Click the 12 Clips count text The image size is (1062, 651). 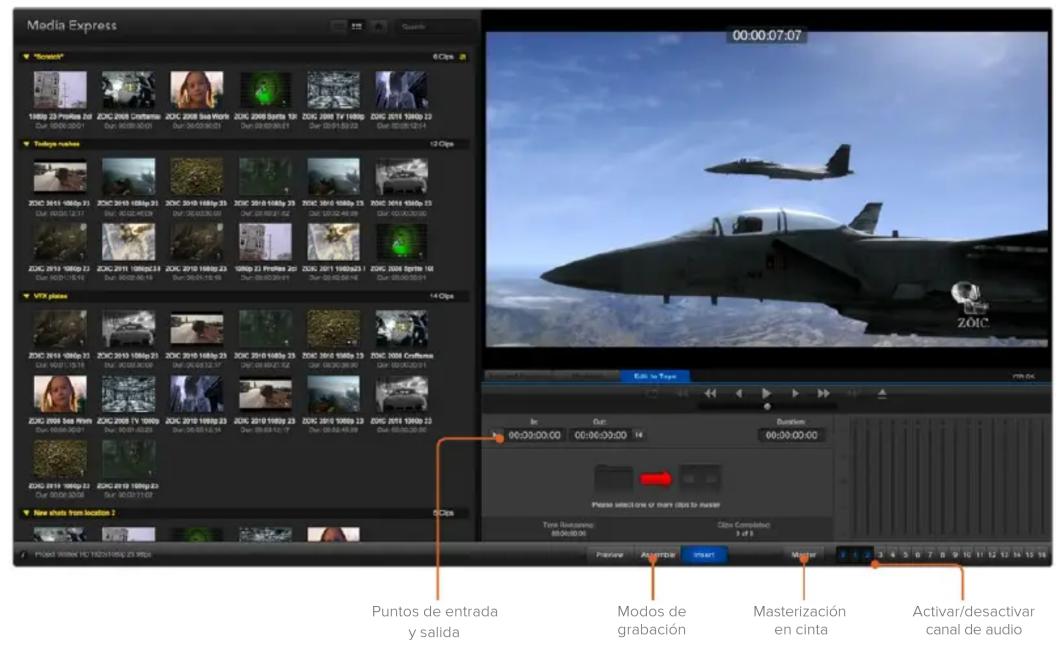[x=442, y=144]
